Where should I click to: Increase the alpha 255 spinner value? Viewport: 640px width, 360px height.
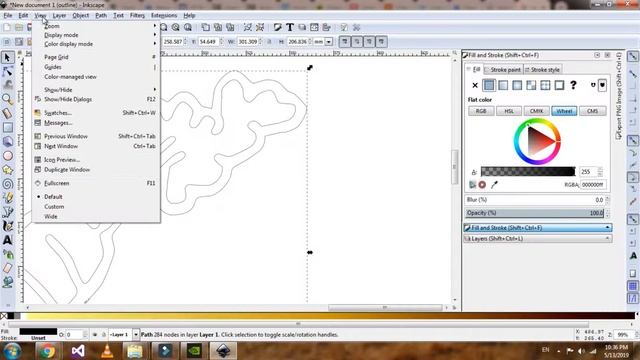600,169
